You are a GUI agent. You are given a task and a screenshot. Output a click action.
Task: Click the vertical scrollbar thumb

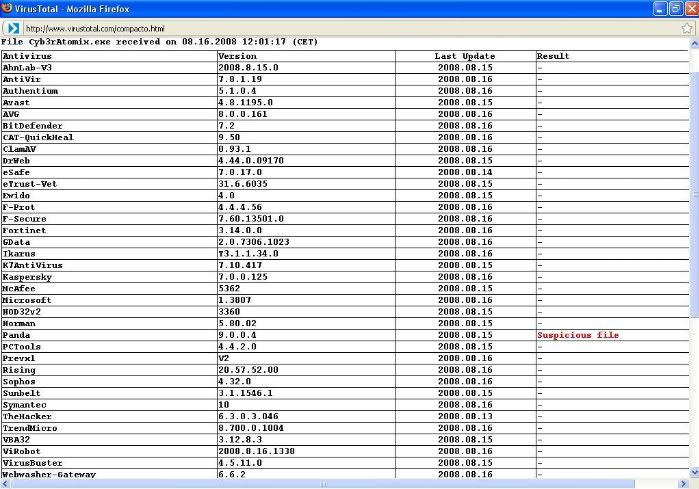[x=694, y=194]
